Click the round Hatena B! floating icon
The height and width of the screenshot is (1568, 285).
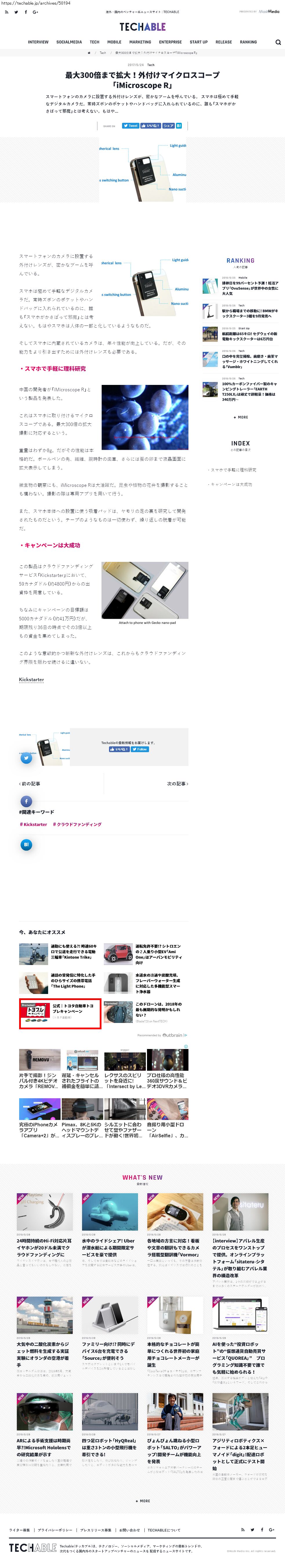(x=26, y=844)
